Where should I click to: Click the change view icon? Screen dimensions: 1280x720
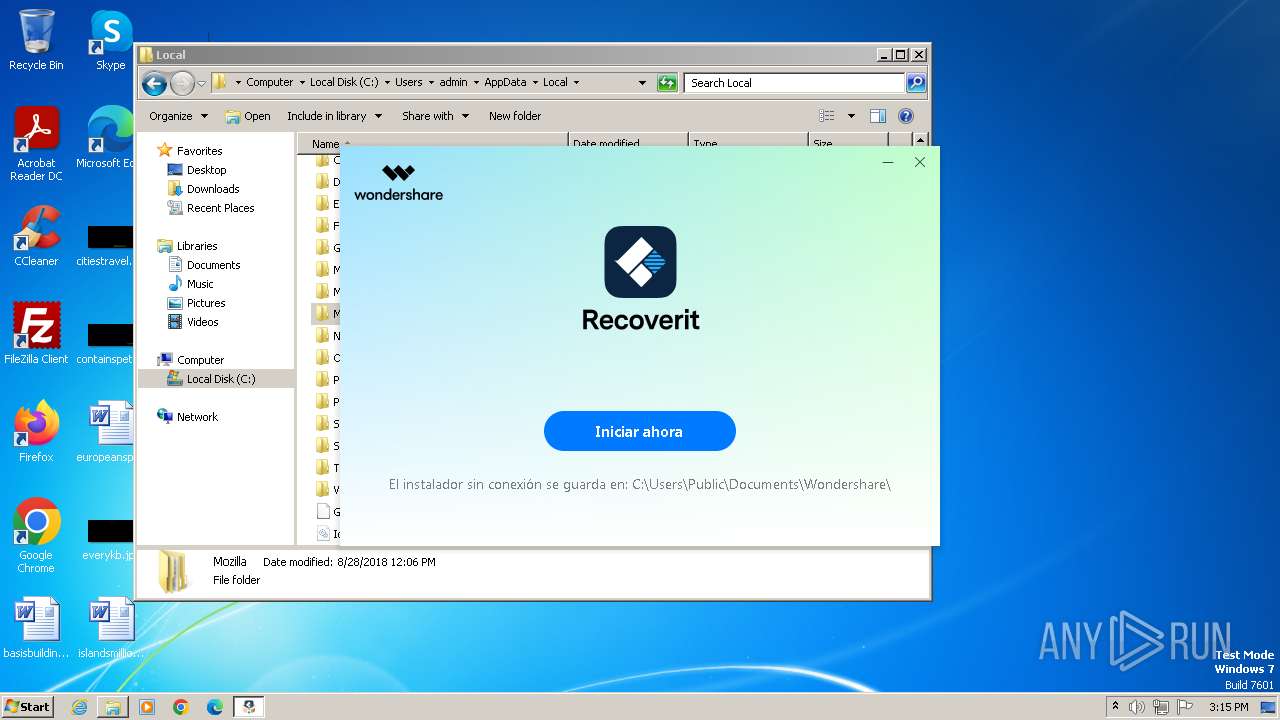click(x=827, y=116)
